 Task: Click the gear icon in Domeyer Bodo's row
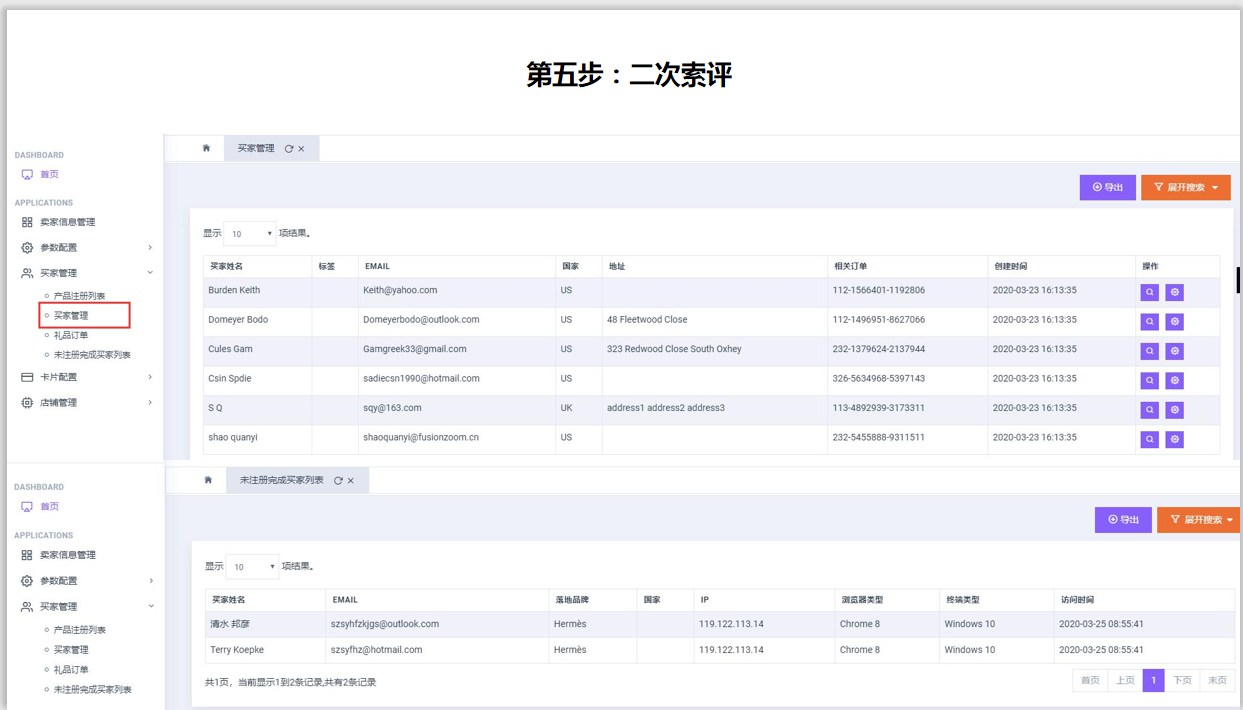pyautogui.click(x=1174, y=322)
